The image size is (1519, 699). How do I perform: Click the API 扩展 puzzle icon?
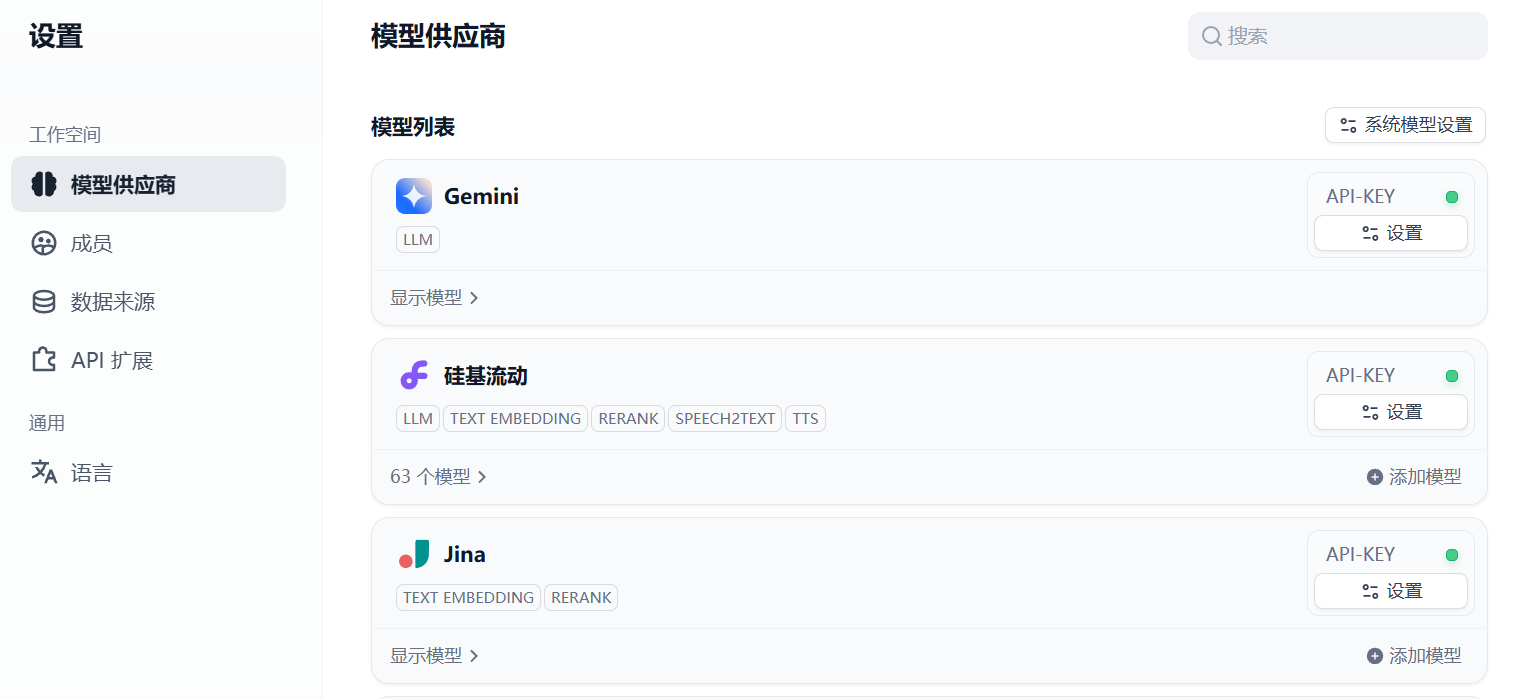(44, 360)
